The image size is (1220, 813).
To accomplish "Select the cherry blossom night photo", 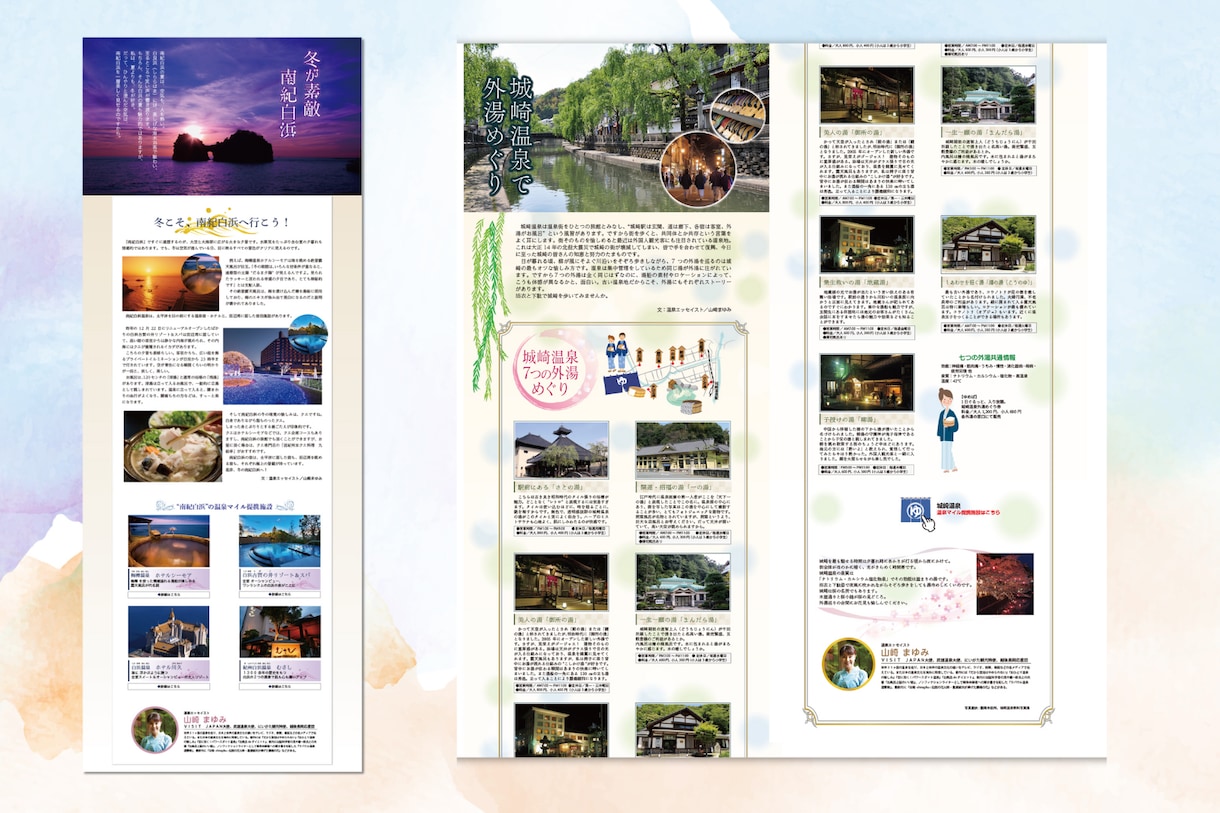I will click(1005, 583).
